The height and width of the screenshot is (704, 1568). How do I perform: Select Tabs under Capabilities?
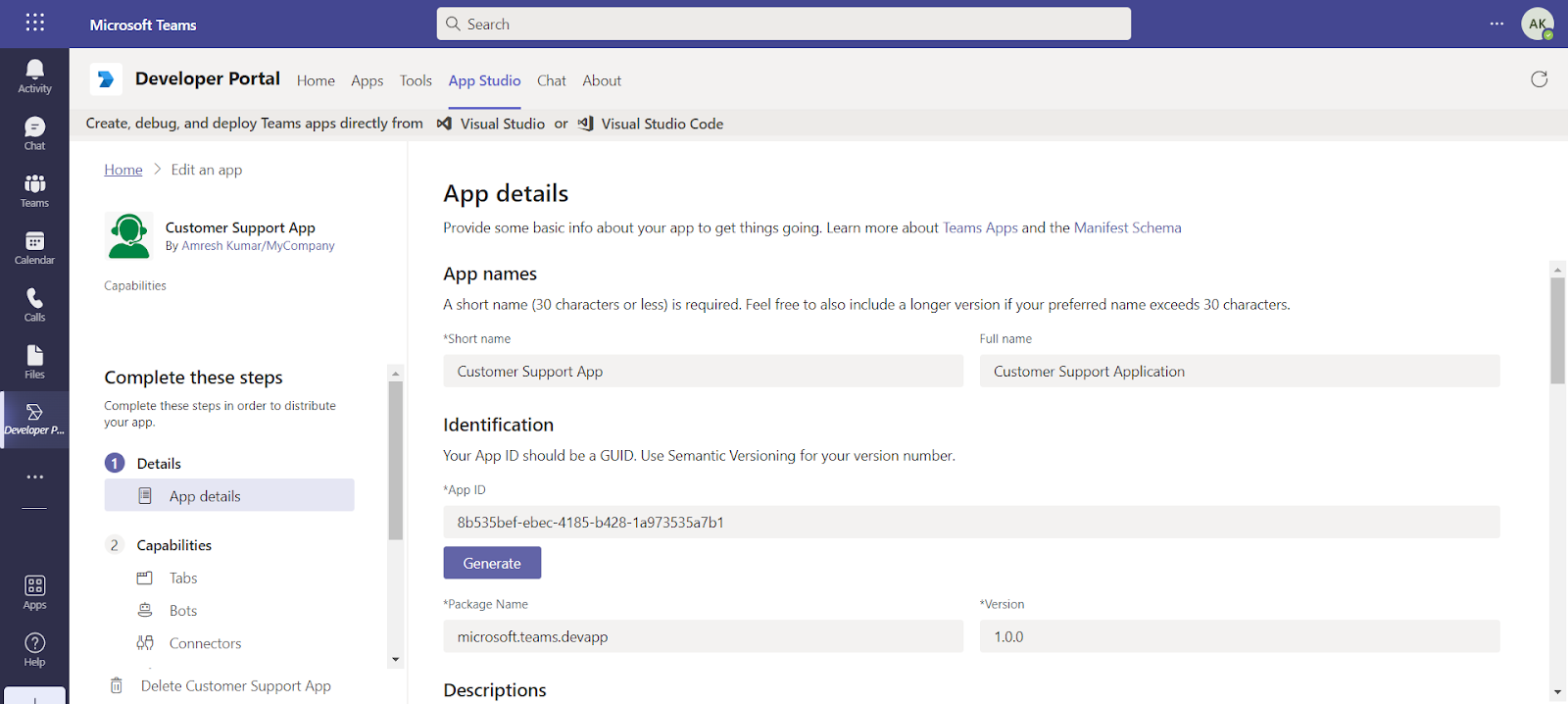183,578
